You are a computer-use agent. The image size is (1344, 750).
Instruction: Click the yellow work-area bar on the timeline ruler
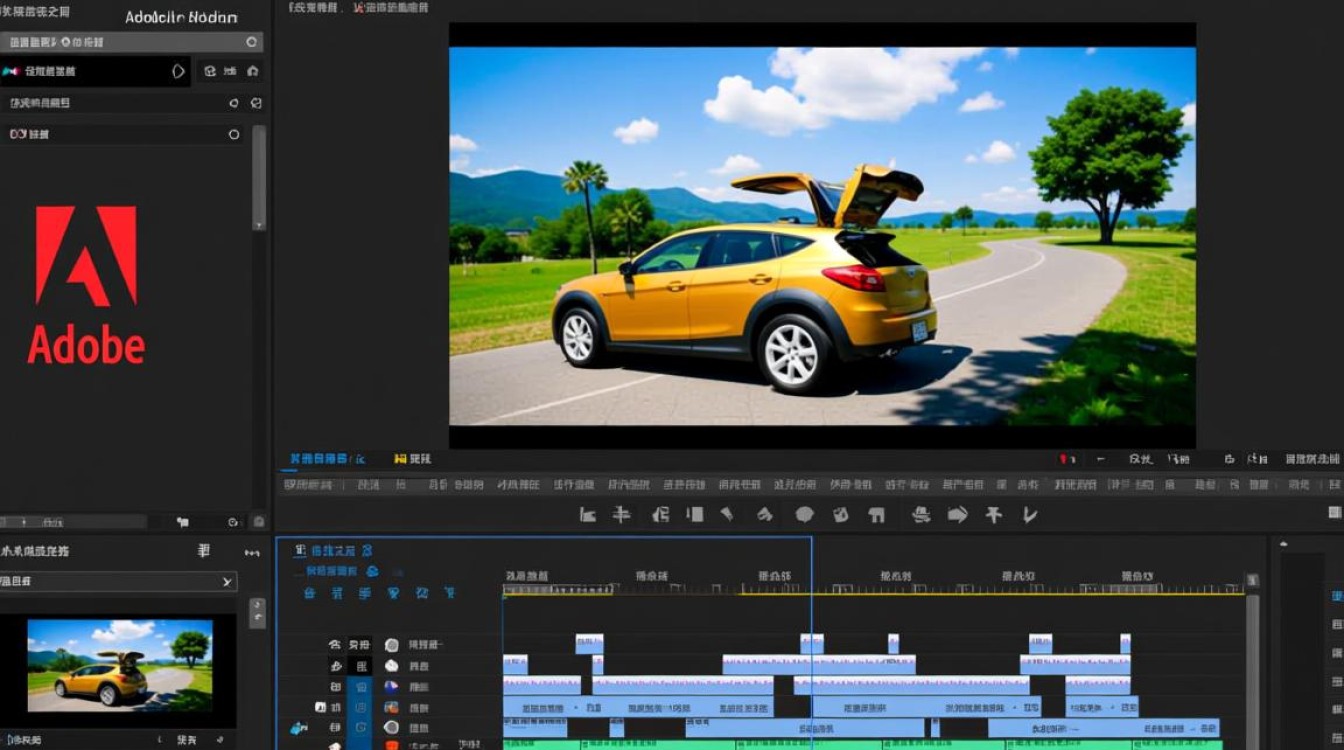click(x=874, y=594)
